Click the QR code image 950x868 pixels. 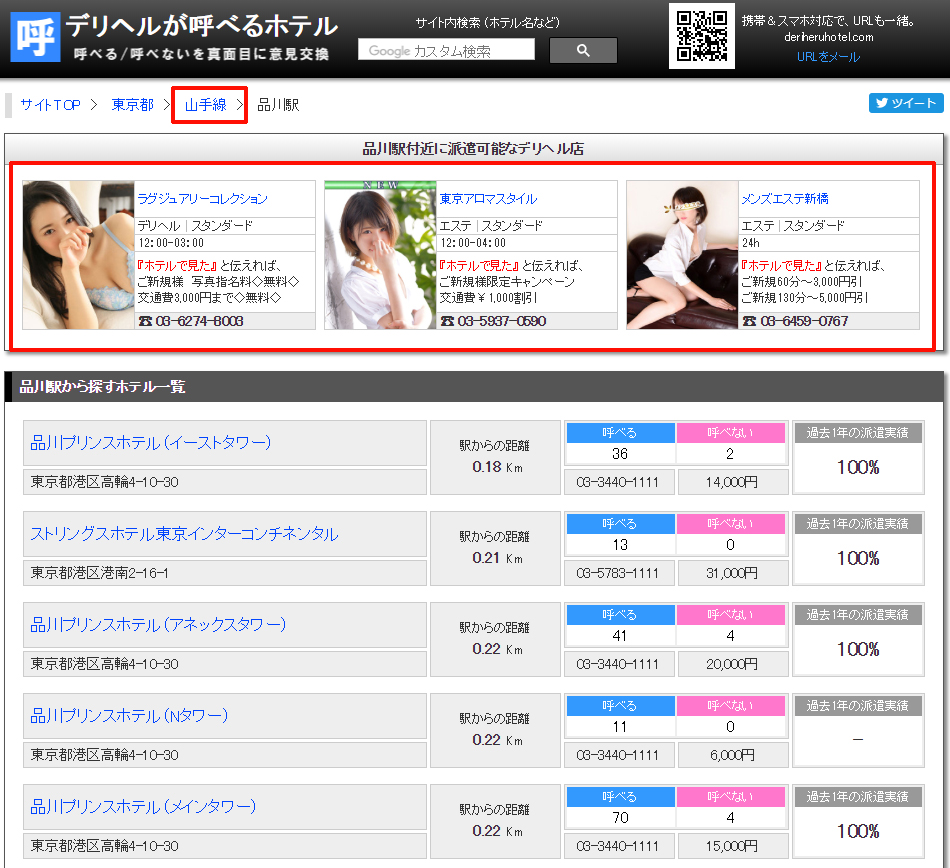click(x=702, y=36)
